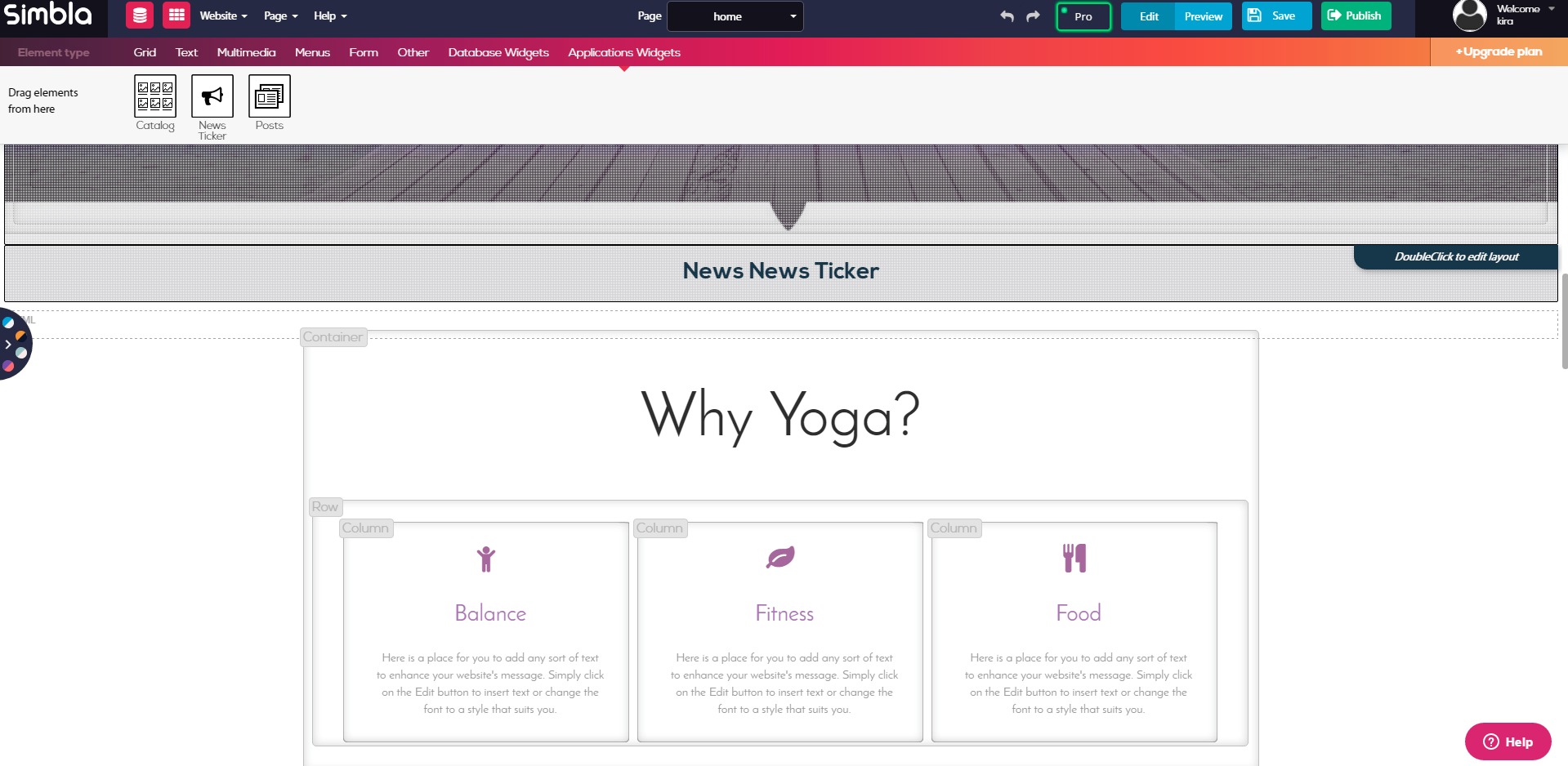Switch to Preview mode
1568x766 pixels.
(x=1204, y=16)
